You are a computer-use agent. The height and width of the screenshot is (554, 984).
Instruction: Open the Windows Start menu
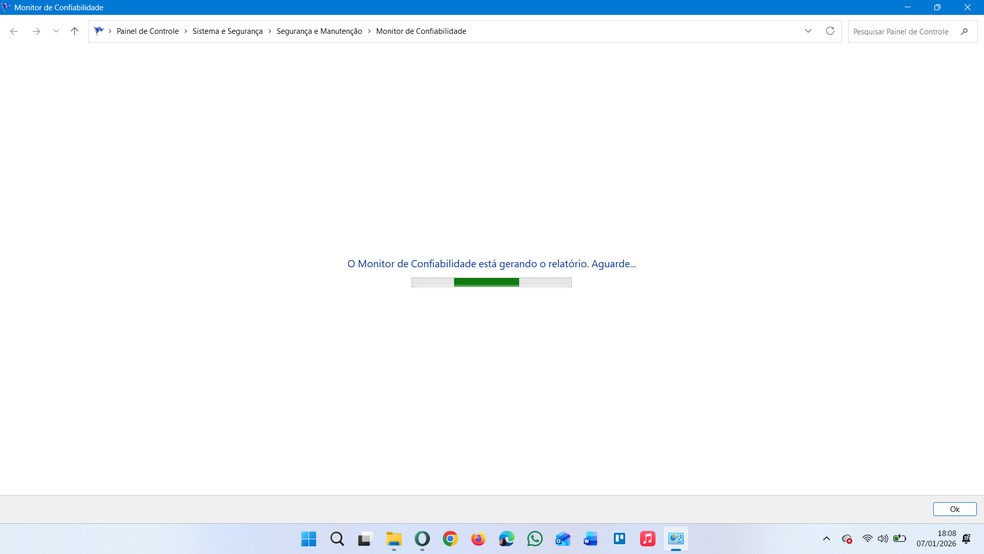pyautogui.click(x=309, y=539)
